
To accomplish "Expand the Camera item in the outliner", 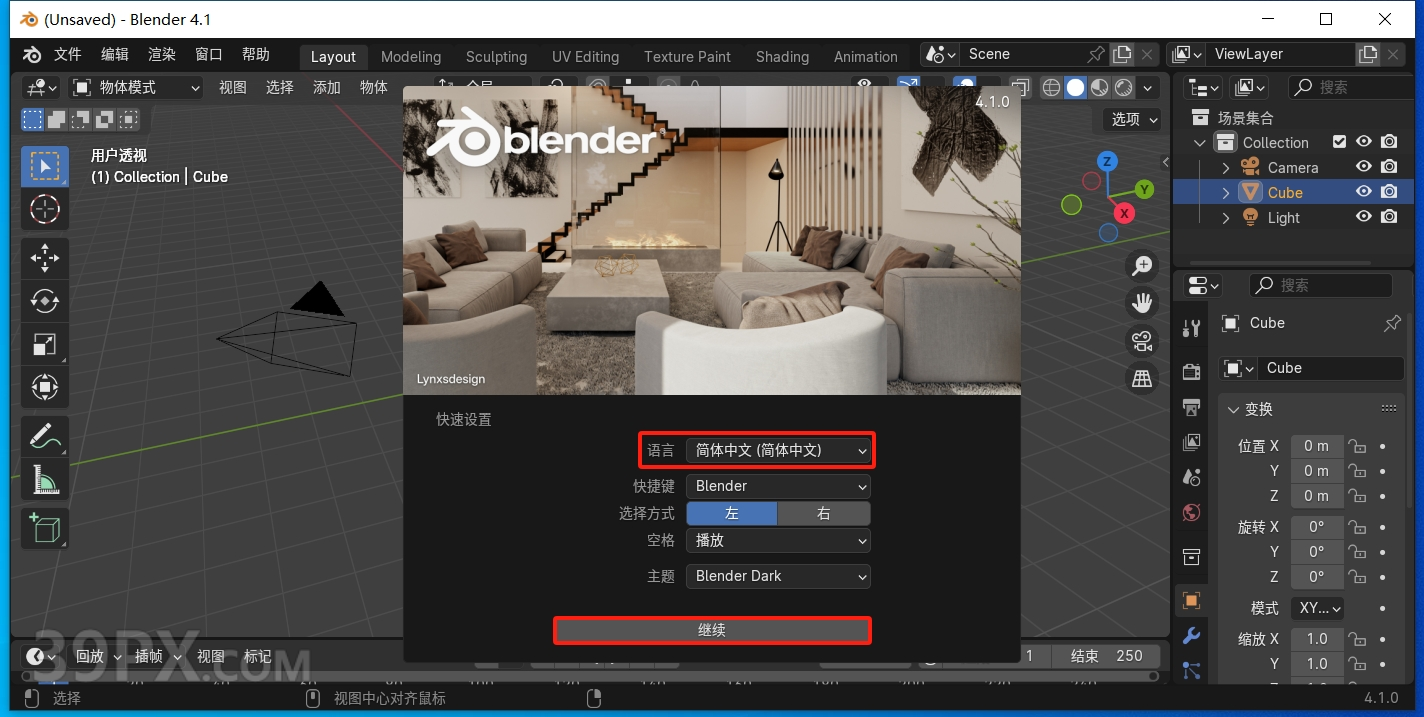I will (1226, 166).
